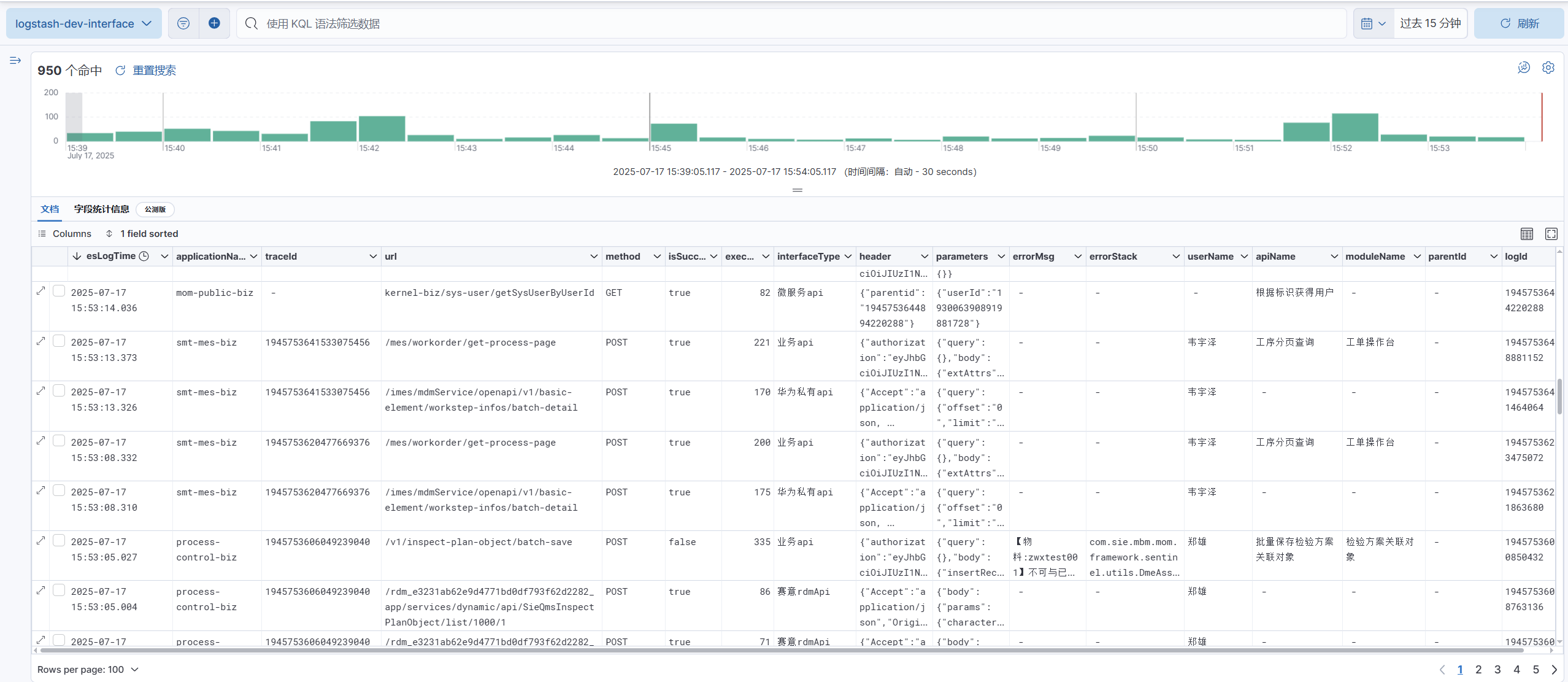The width and height of the screenshot is (1568, 682).
Task: Switch to 字段统计信息 tab
Action: [x=101, y=209]
